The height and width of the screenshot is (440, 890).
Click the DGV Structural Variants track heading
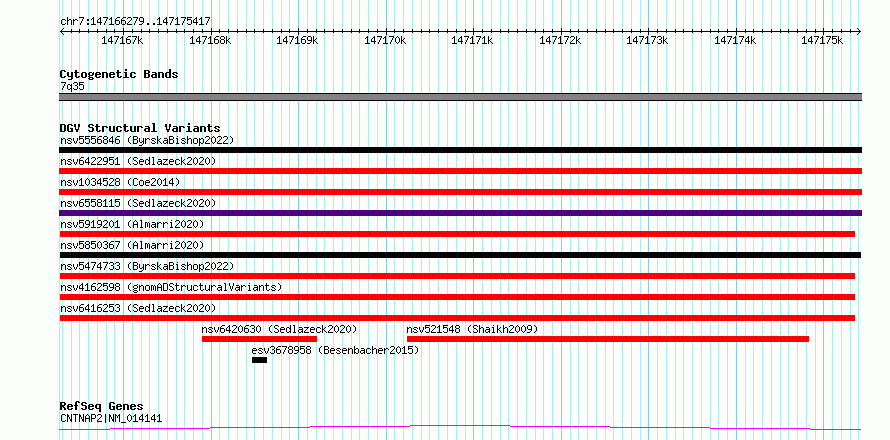point(140,128)
